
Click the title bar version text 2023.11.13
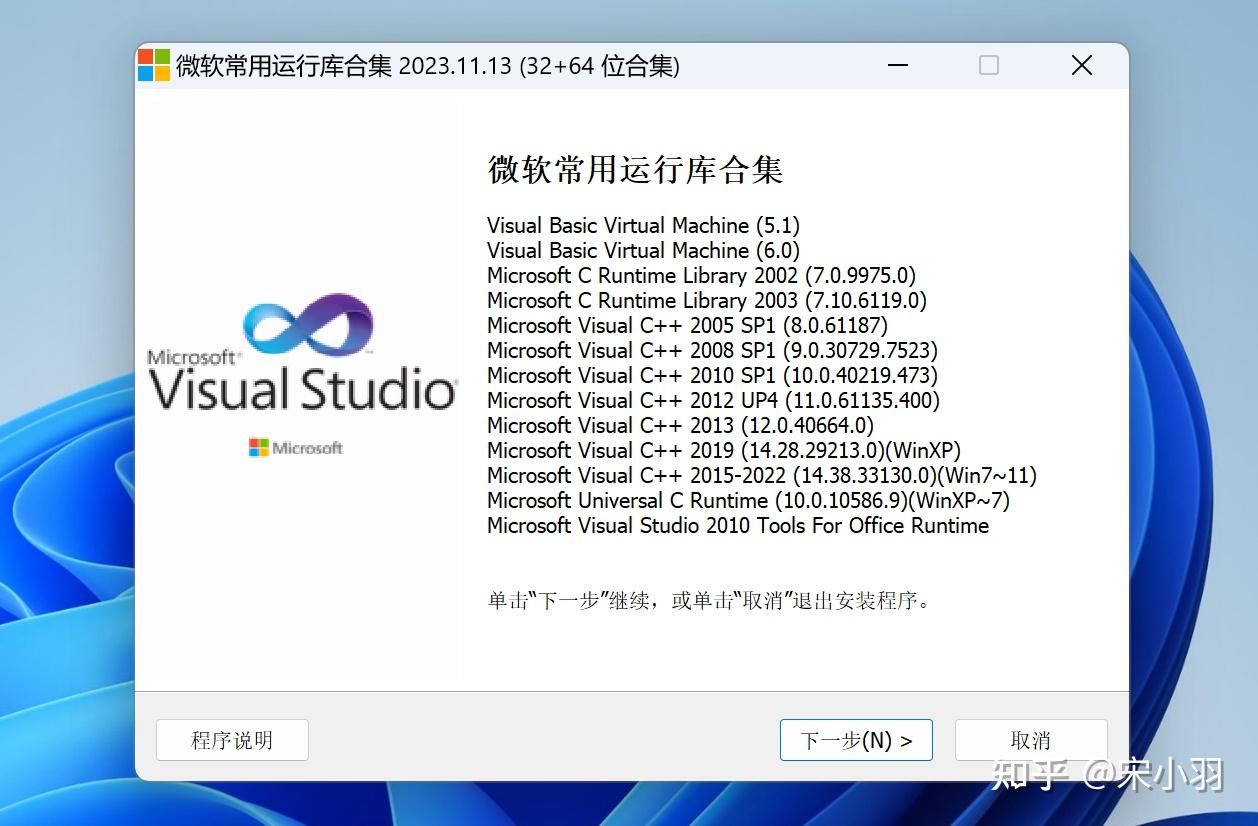coord(456,65)
